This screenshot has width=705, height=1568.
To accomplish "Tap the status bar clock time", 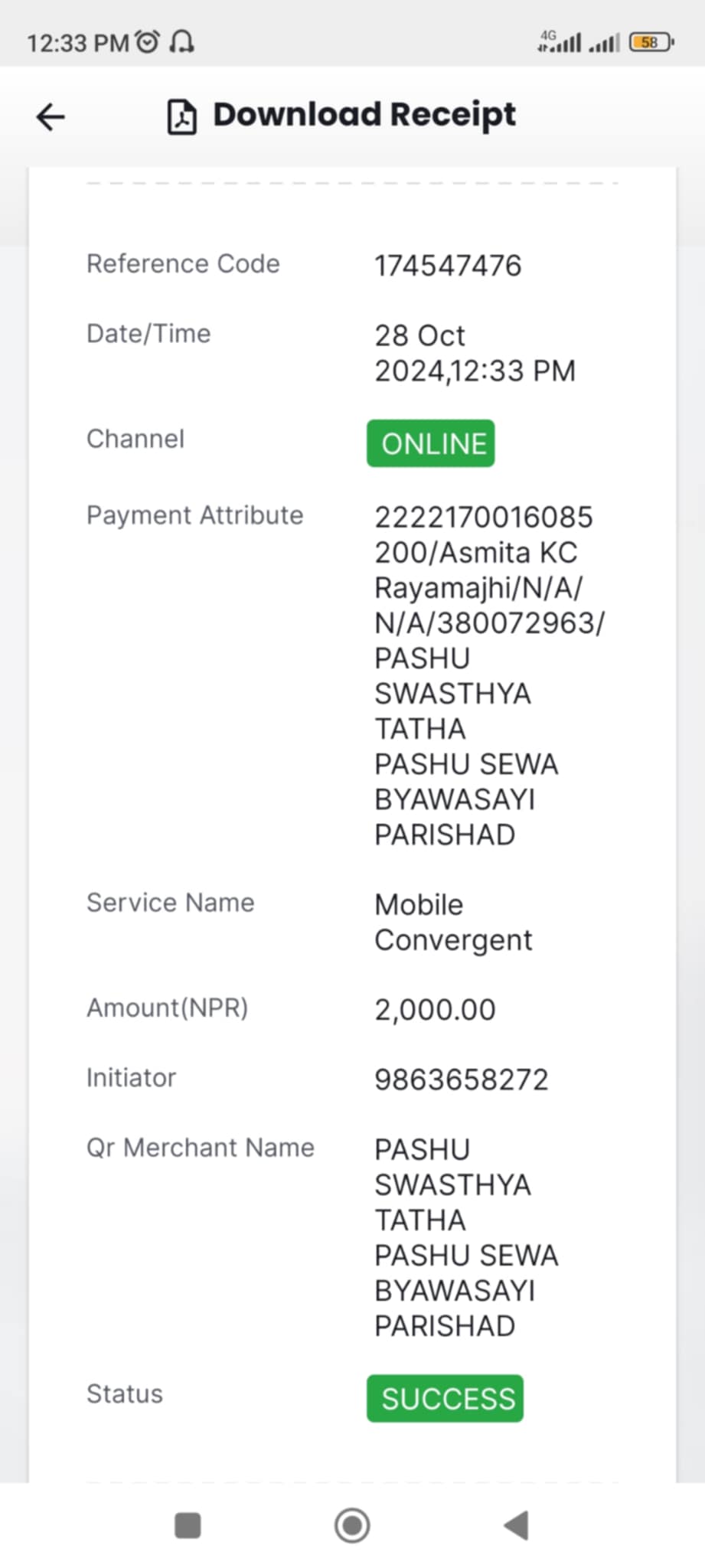I will (x=77, y=43).
